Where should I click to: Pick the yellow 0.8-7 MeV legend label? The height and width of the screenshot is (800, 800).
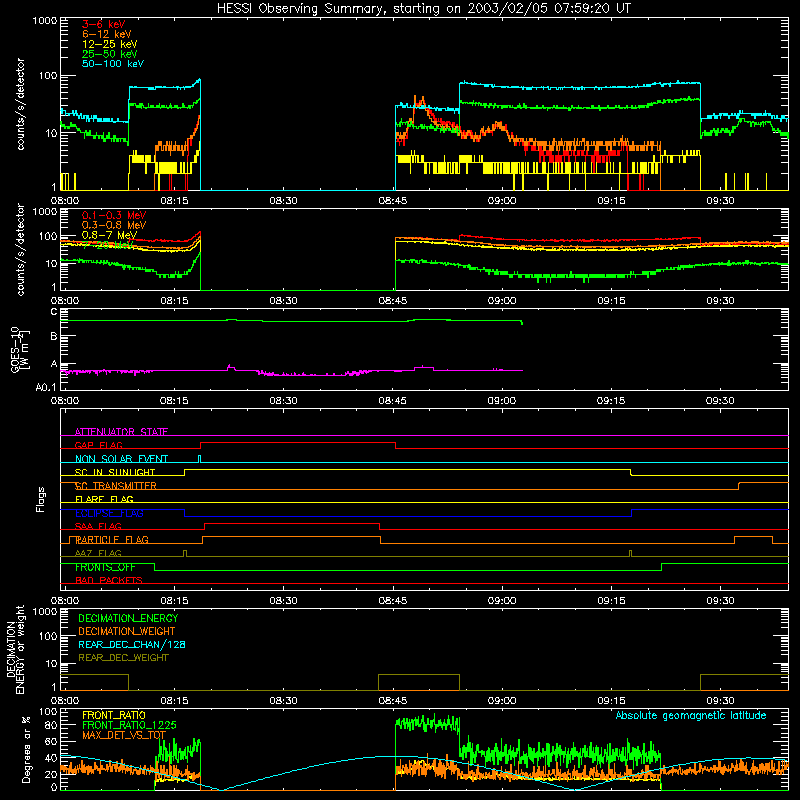point(109,235)
